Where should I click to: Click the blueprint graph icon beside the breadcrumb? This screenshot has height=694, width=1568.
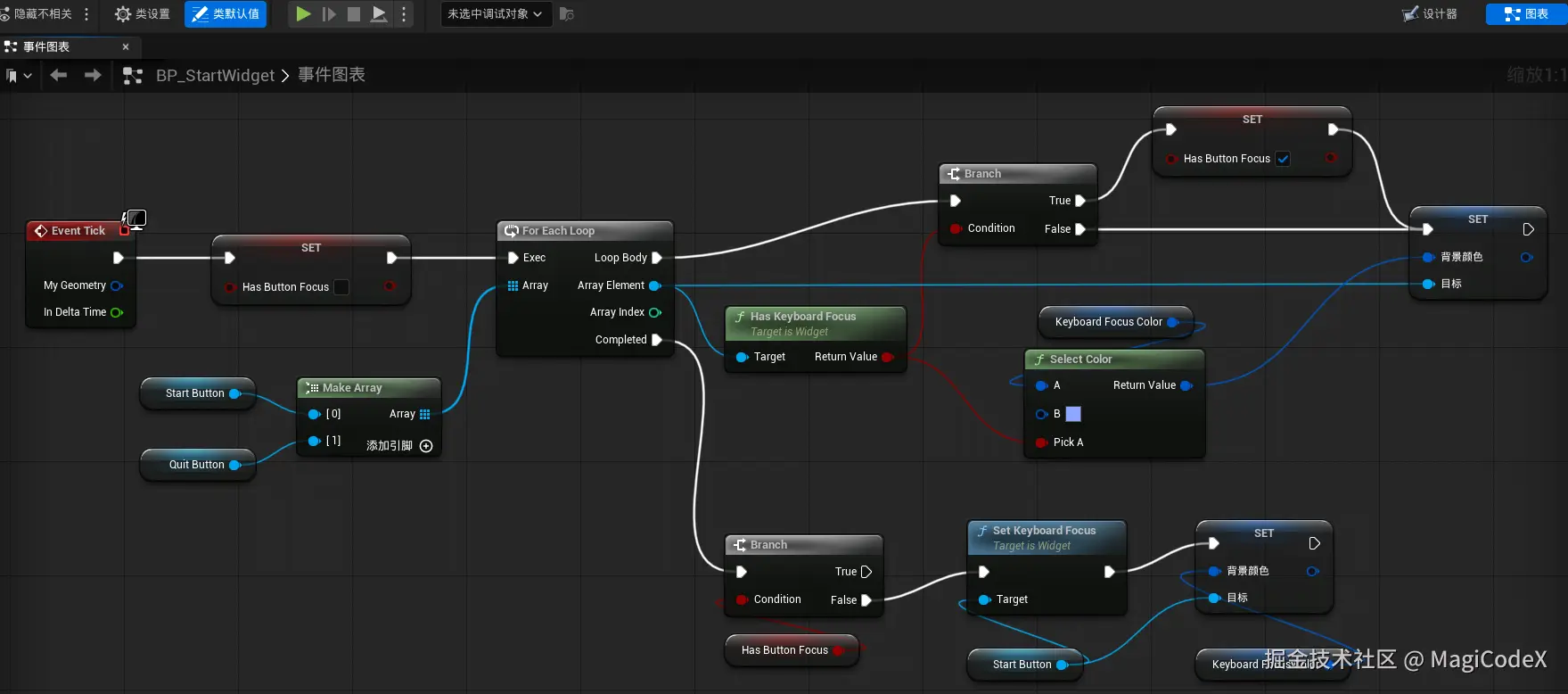click(x=133, y=76)
